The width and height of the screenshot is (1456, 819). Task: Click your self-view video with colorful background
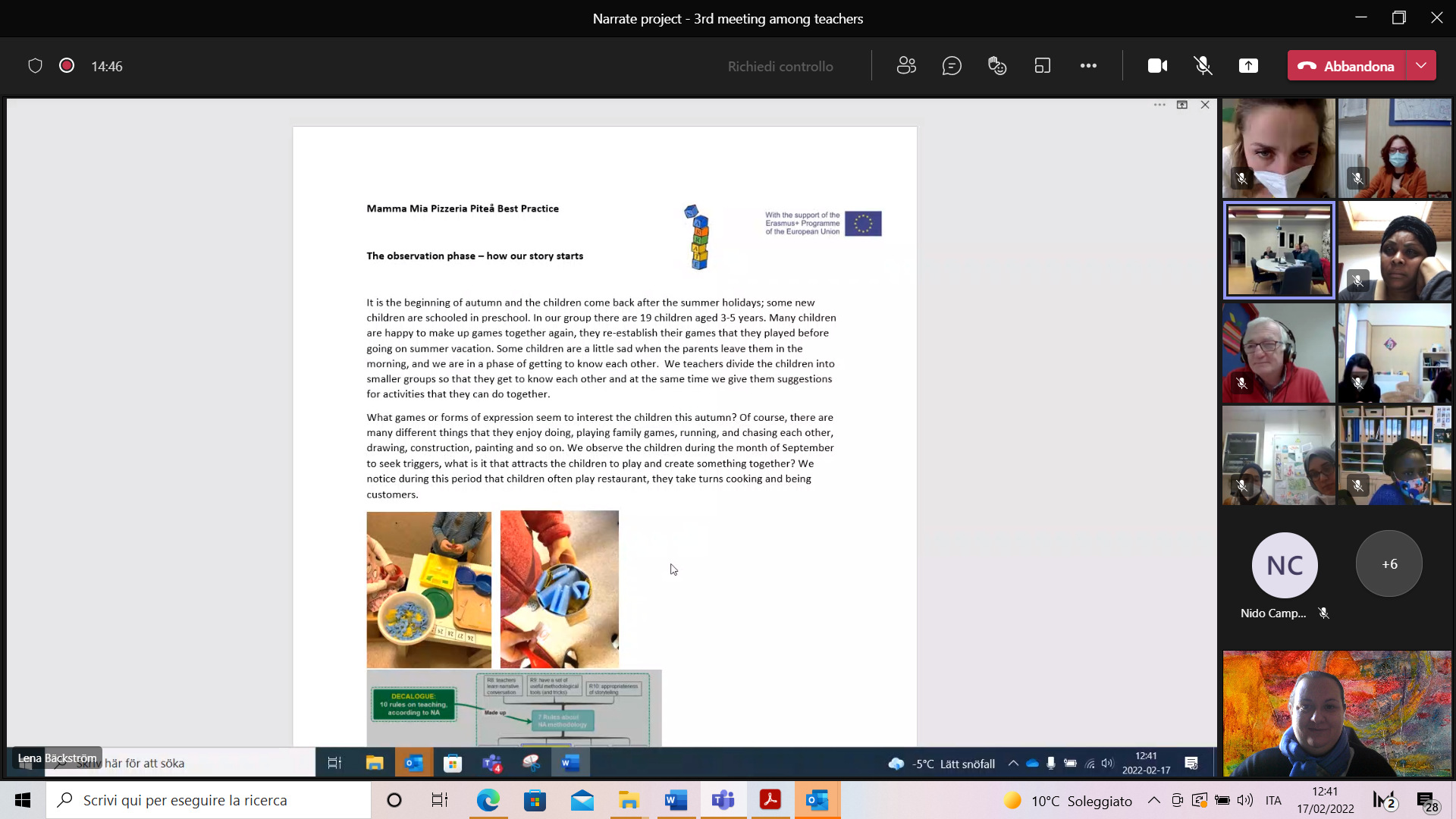point(1337,713)
